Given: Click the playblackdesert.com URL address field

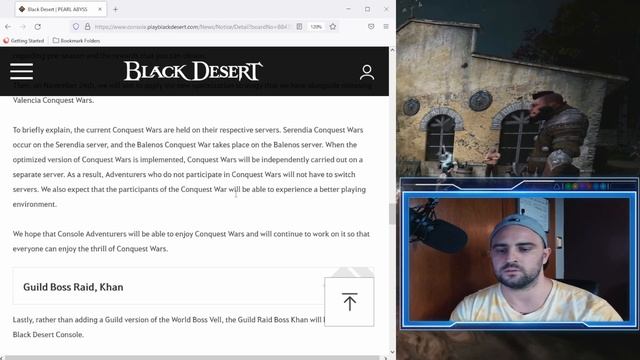Looking at the screenshot, I should tap(191, 27).
